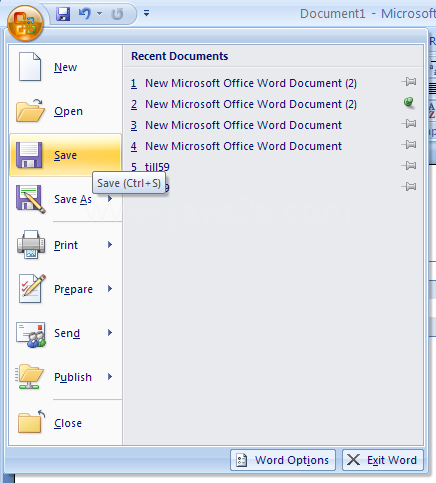Expand the Publish submenu arrow
Screen dimensions: 436x483
click(x=110, y=377)
